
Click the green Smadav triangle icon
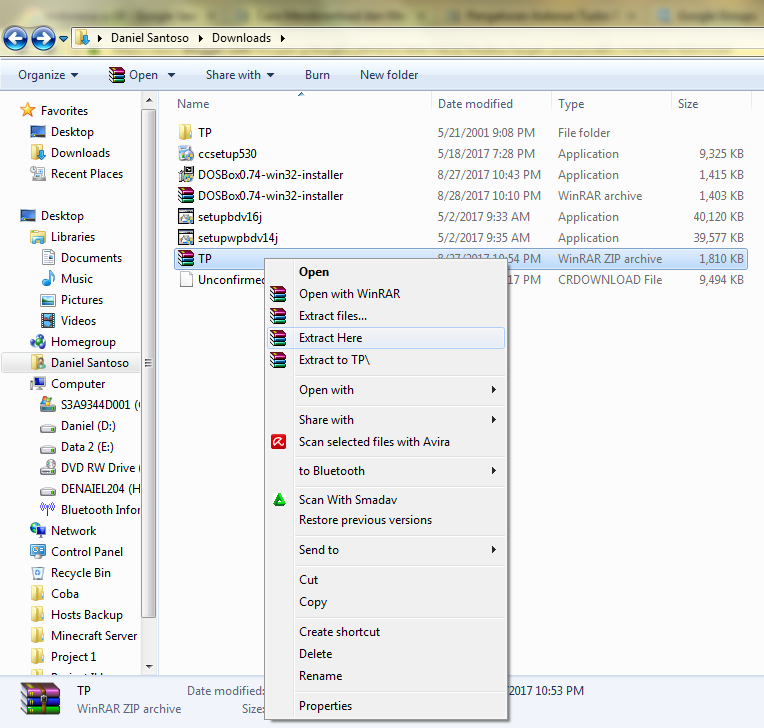coord(279,500)
